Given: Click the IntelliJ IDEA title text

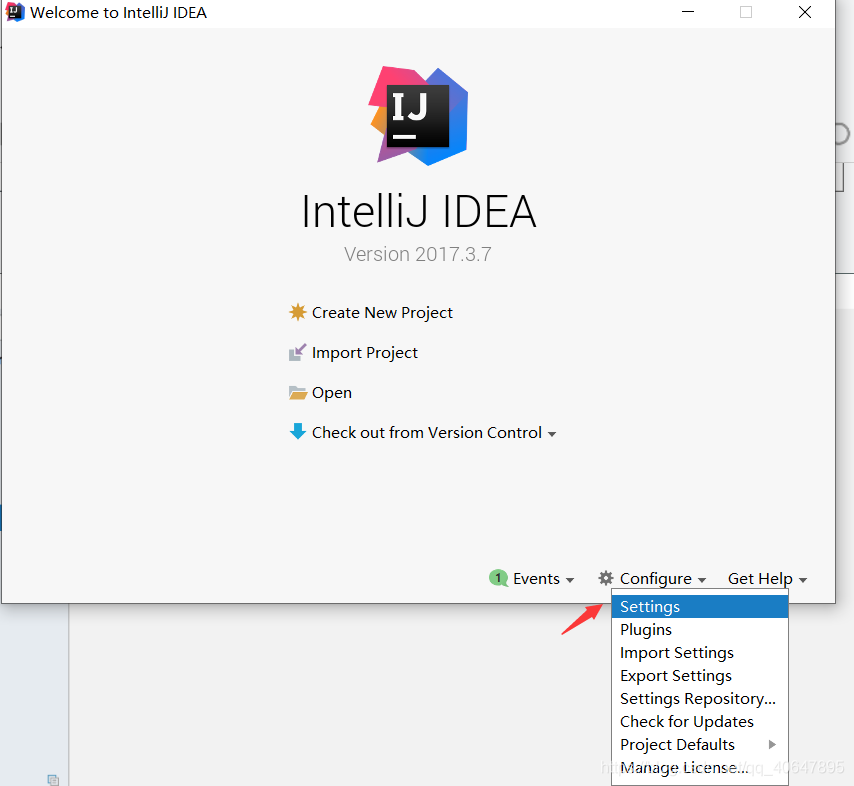Looking at the screenshot, I should click(x=419, y=212).
